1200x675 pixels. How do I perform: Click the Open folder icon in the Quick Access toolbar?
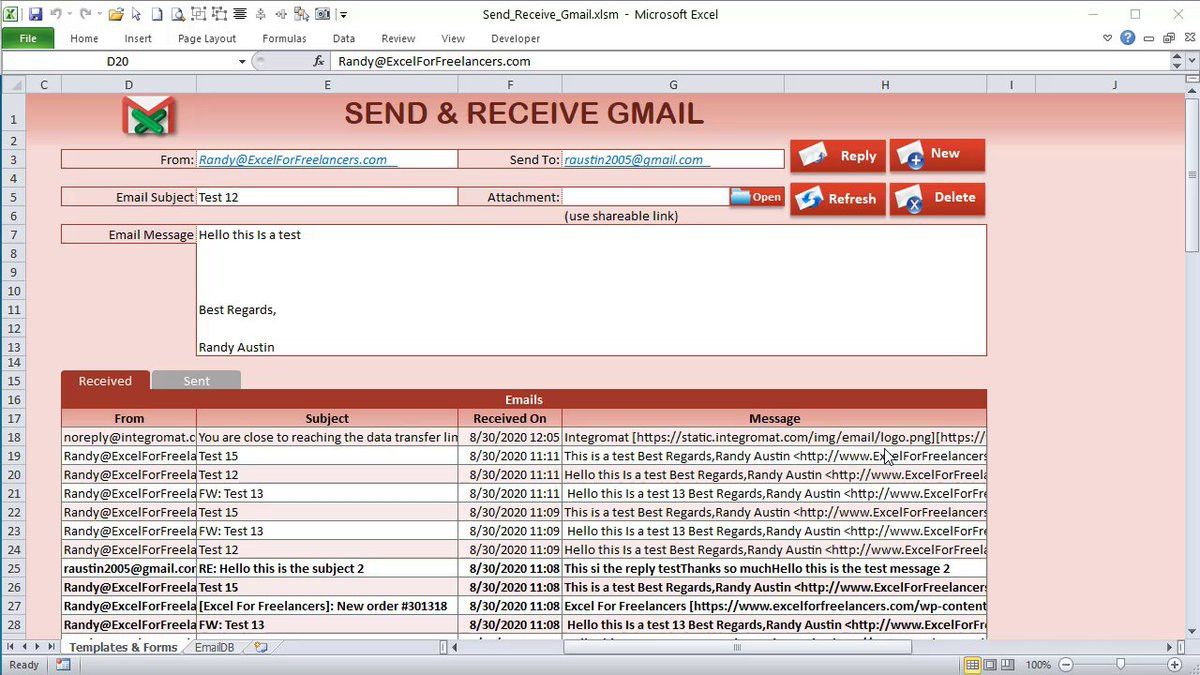tap(116, 14)
